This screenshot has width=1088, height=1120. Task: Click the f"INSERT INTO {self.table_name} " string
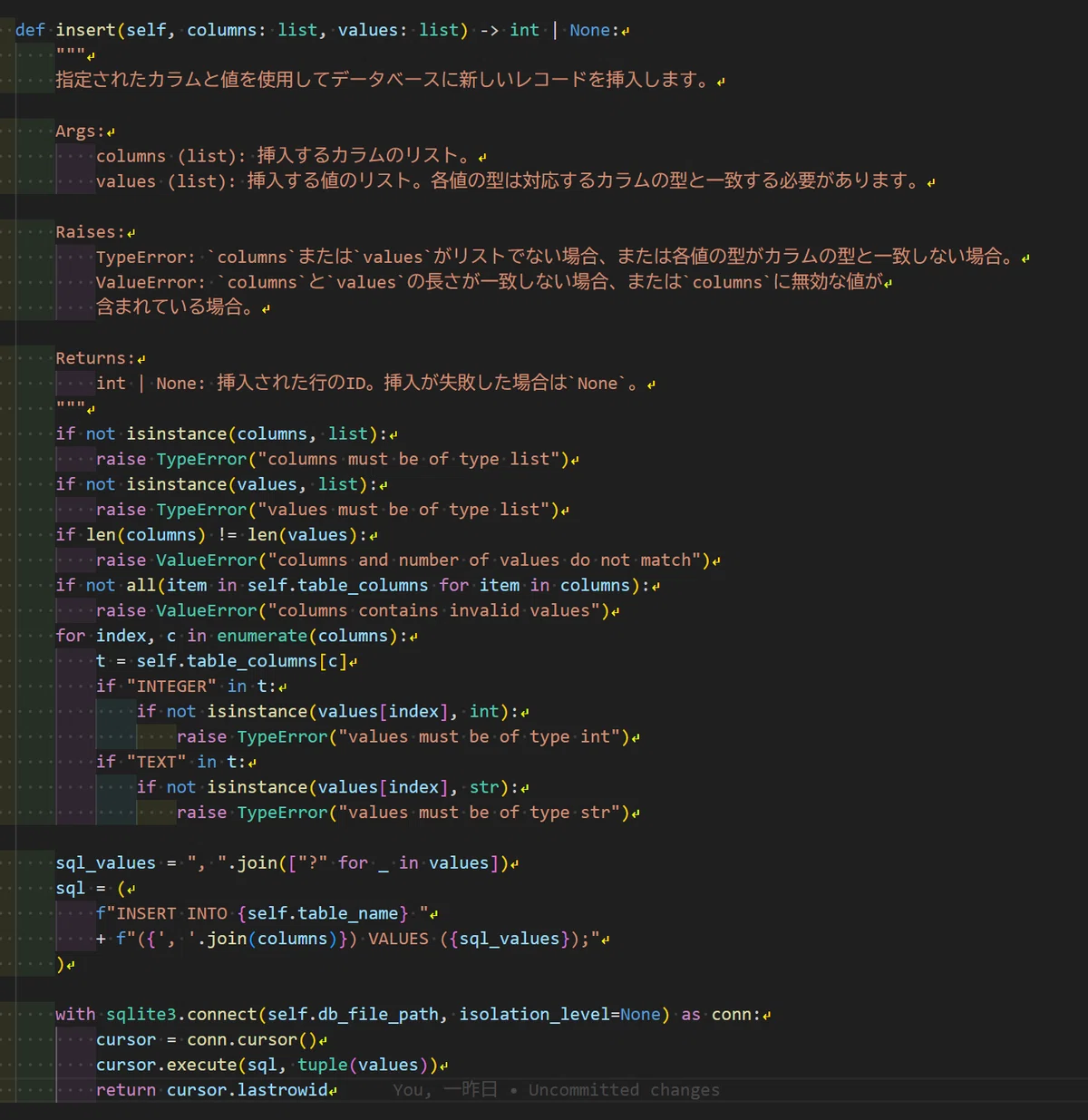[263, 913]
